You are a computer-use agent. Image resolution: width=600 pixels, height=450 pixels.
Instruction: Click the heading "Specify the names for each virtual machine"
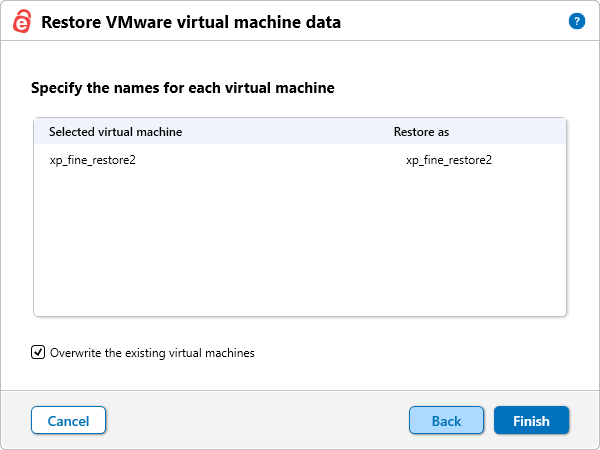[x=182, y=88]
